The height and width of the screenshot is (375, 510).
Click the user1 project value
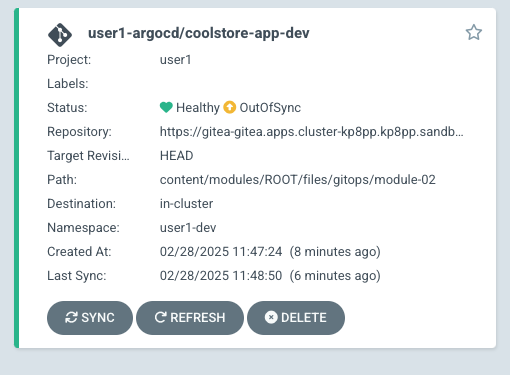point(176,60)
